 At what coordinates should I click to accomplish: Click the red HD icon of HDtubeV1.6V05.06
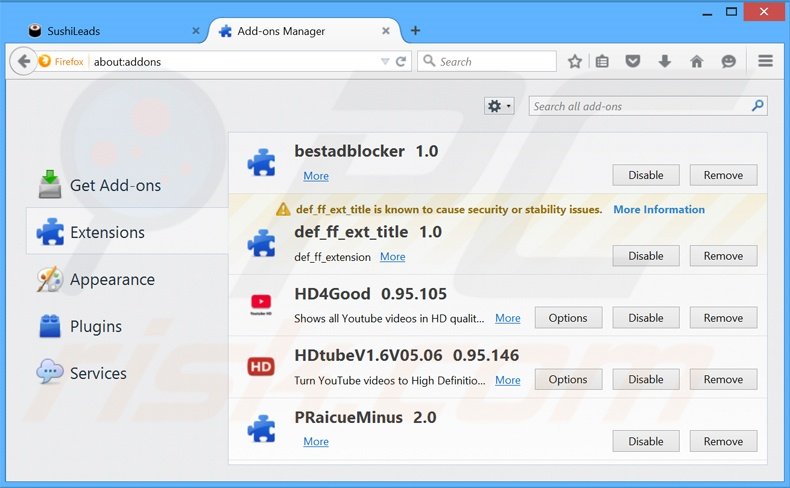point(261,366)
